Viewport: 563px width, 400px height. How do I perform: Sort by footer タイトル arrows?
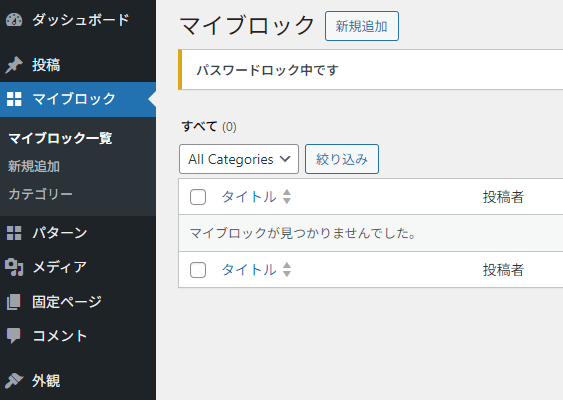[x=287, y=270]
